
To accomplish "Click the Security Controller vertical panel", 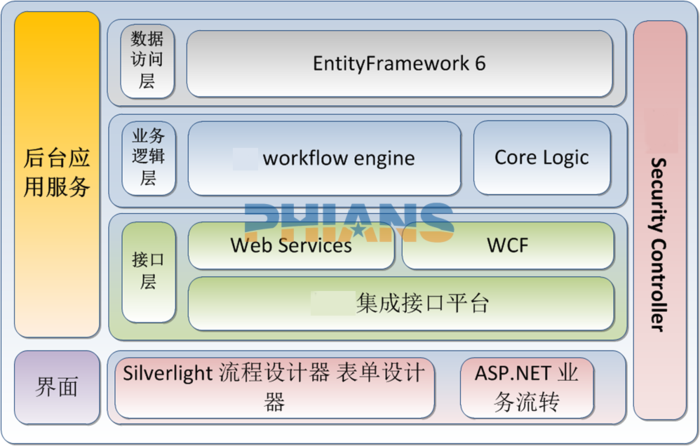I will click(660, 220).
